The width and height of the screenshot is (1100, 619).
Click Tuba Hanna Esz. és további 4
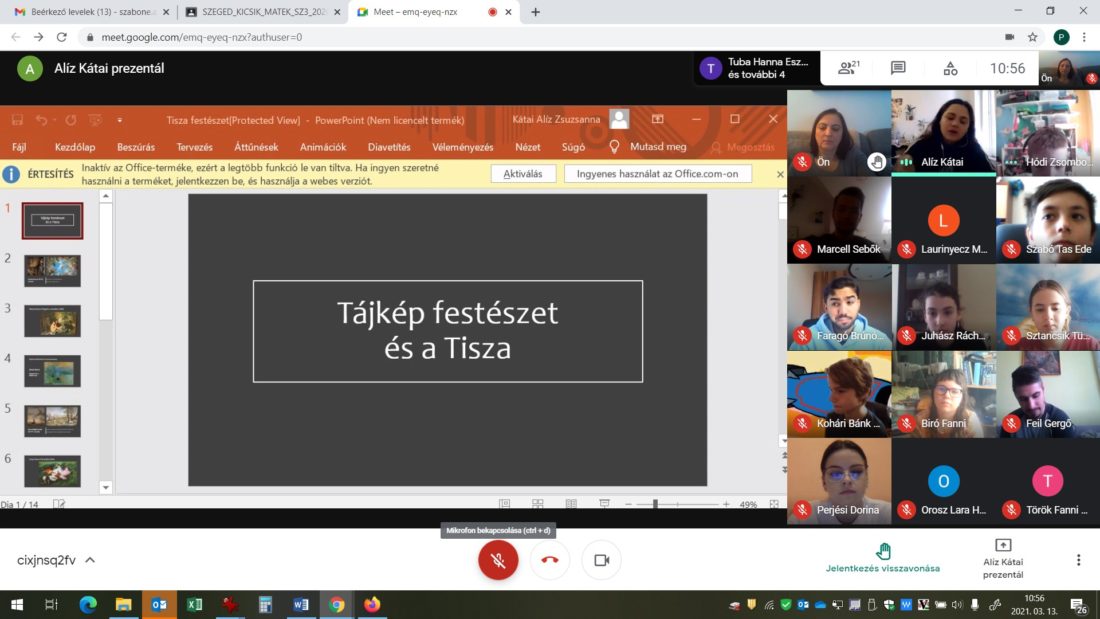click(x=756, y=68)
